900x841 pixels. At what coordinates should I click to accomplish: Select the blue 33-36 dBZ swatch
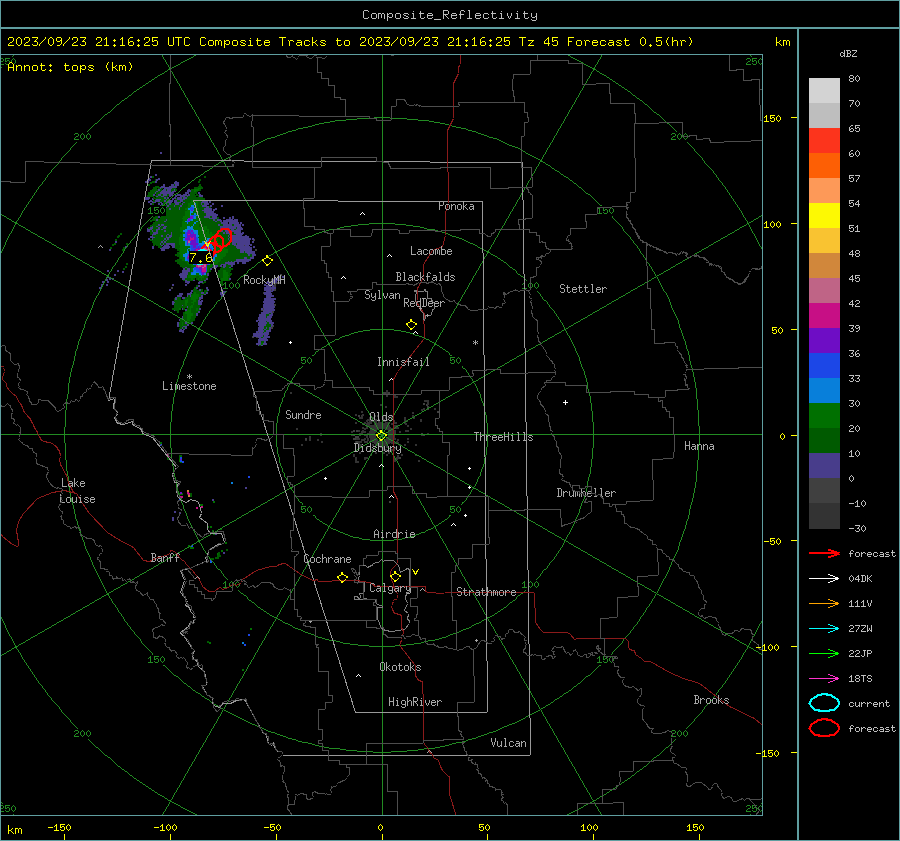click(824, 366)
